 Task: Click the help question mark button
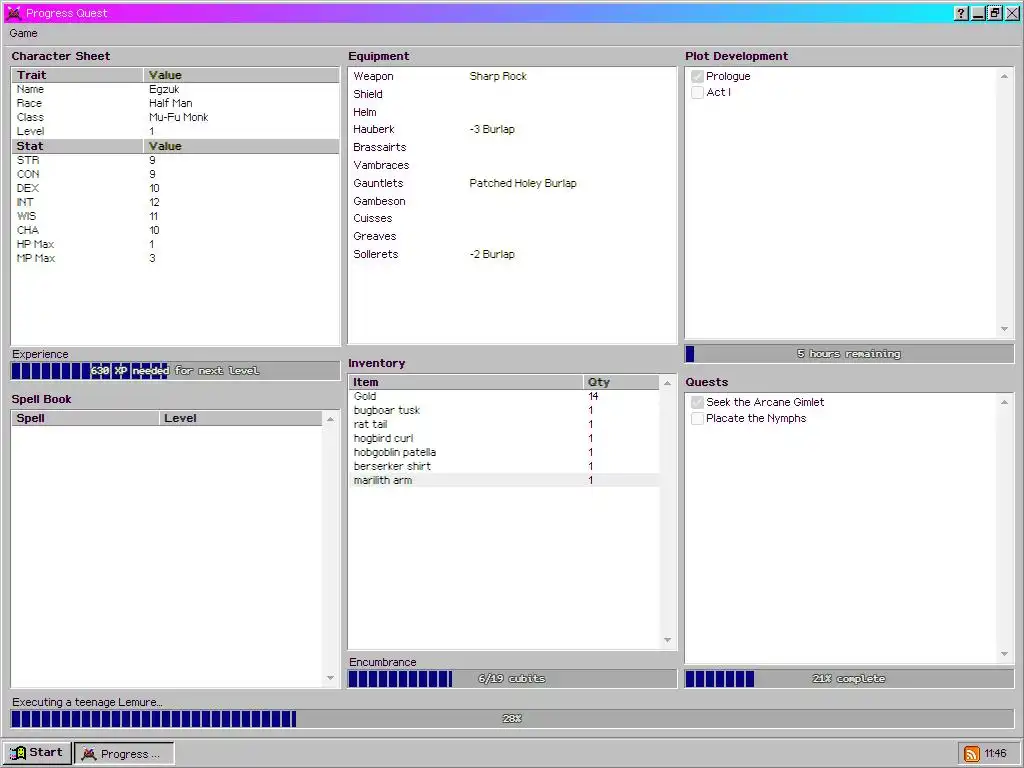pyautogui.click(x=961, y=13)
